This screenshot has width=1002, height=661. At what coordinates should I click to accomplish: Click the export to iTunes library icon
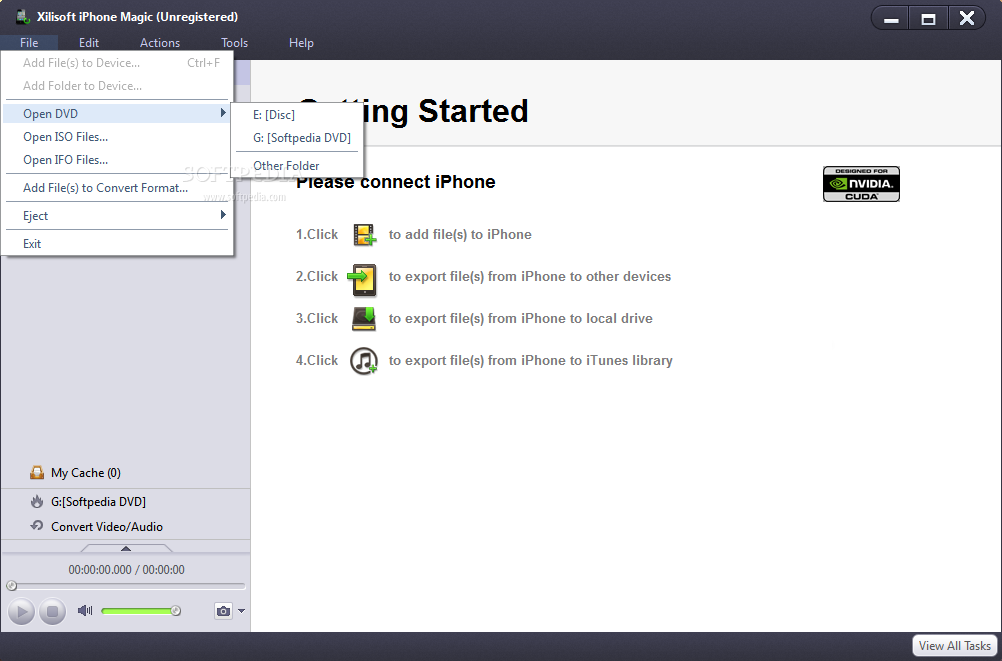[364, 361]
